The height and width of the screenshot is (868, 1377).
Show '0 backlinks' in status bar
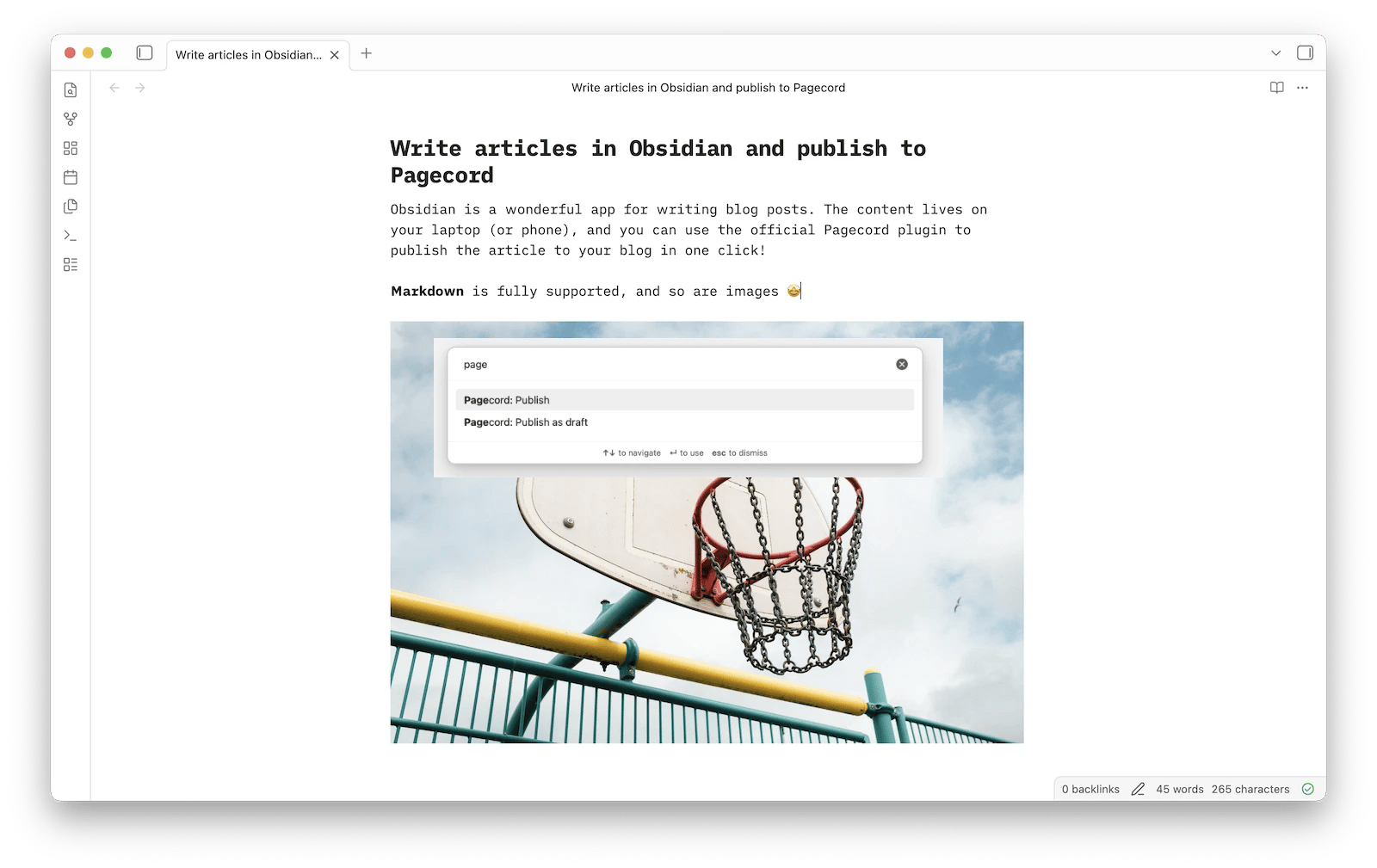pyautogui.click(x=1090, y=790)
